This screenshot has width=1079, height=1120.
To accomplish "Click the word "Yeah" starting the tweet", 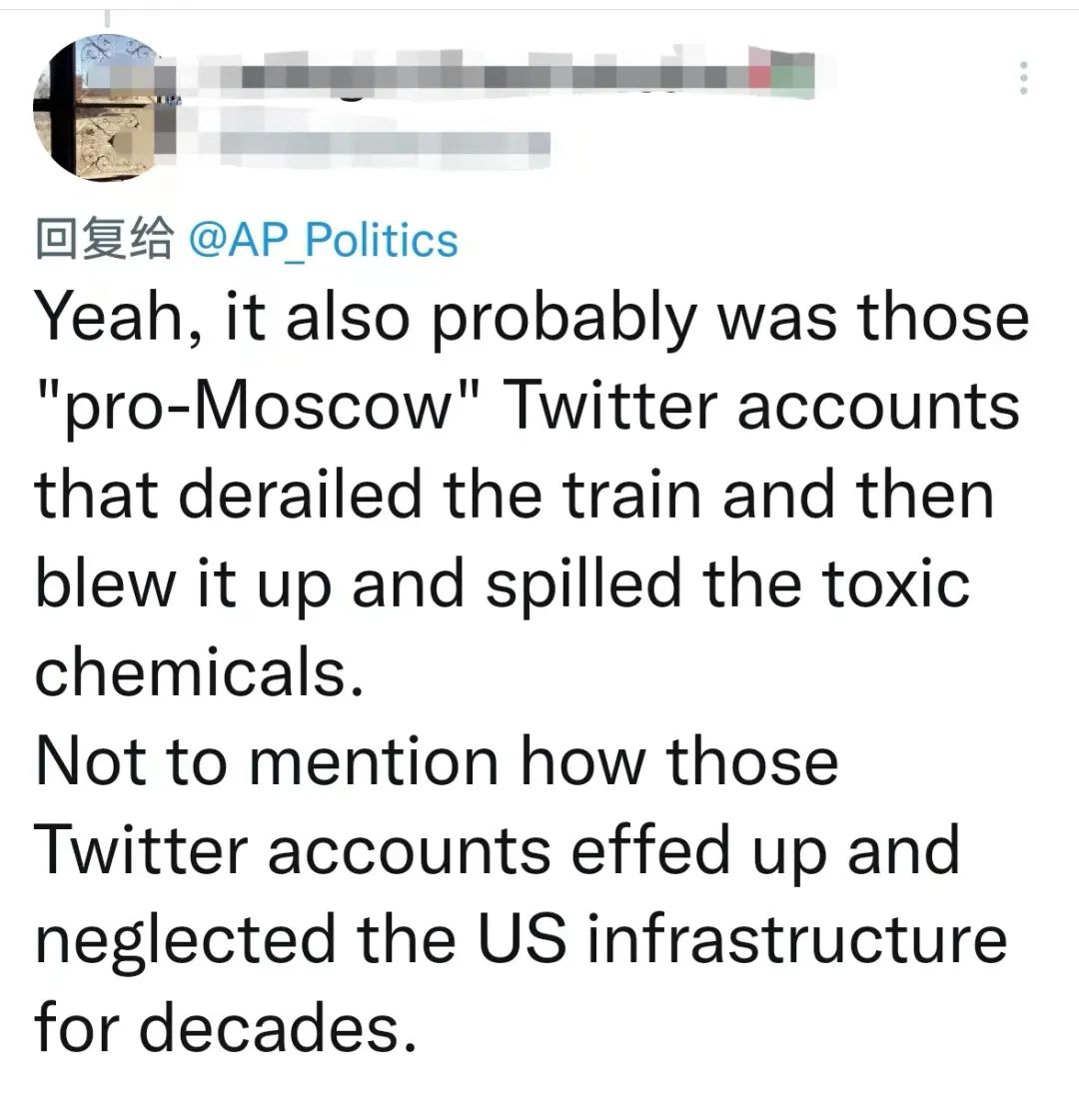I will 110,317.
